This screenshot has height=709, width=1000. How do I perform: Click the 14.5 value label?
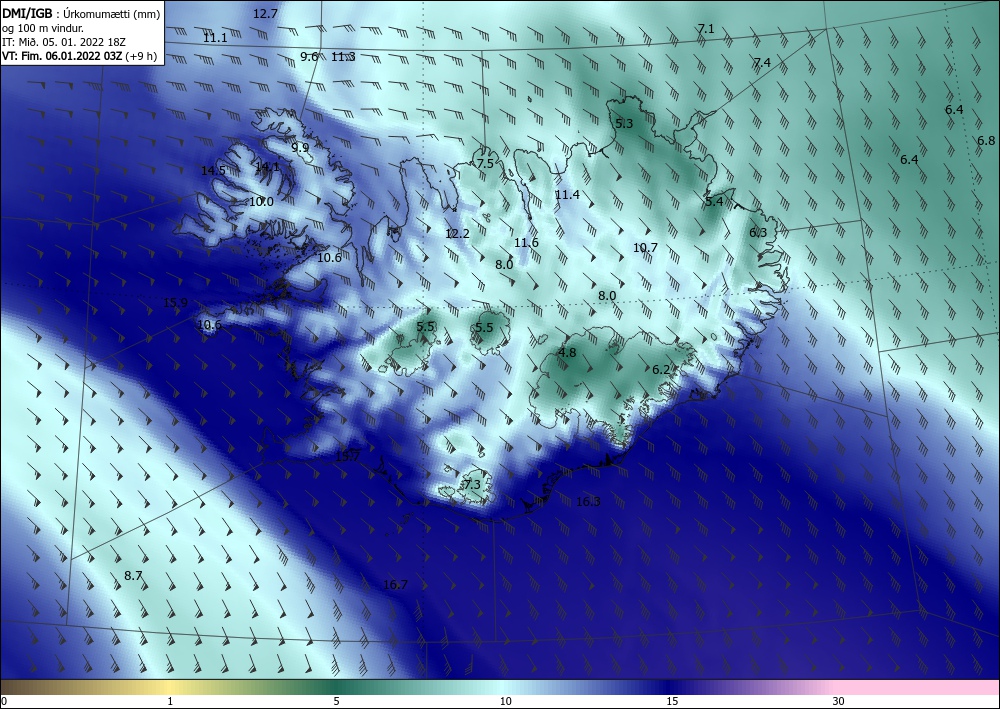(213, 171)
